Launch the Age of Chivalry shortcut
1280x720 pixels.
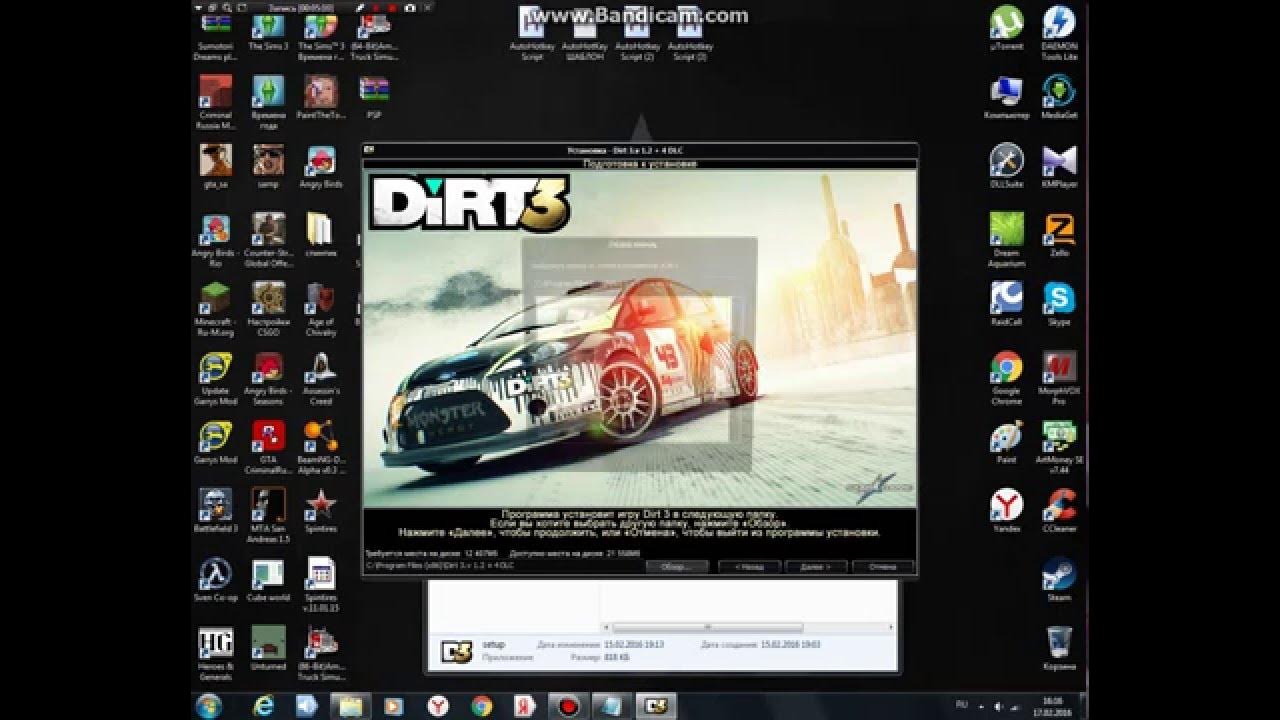click(321, 309)
